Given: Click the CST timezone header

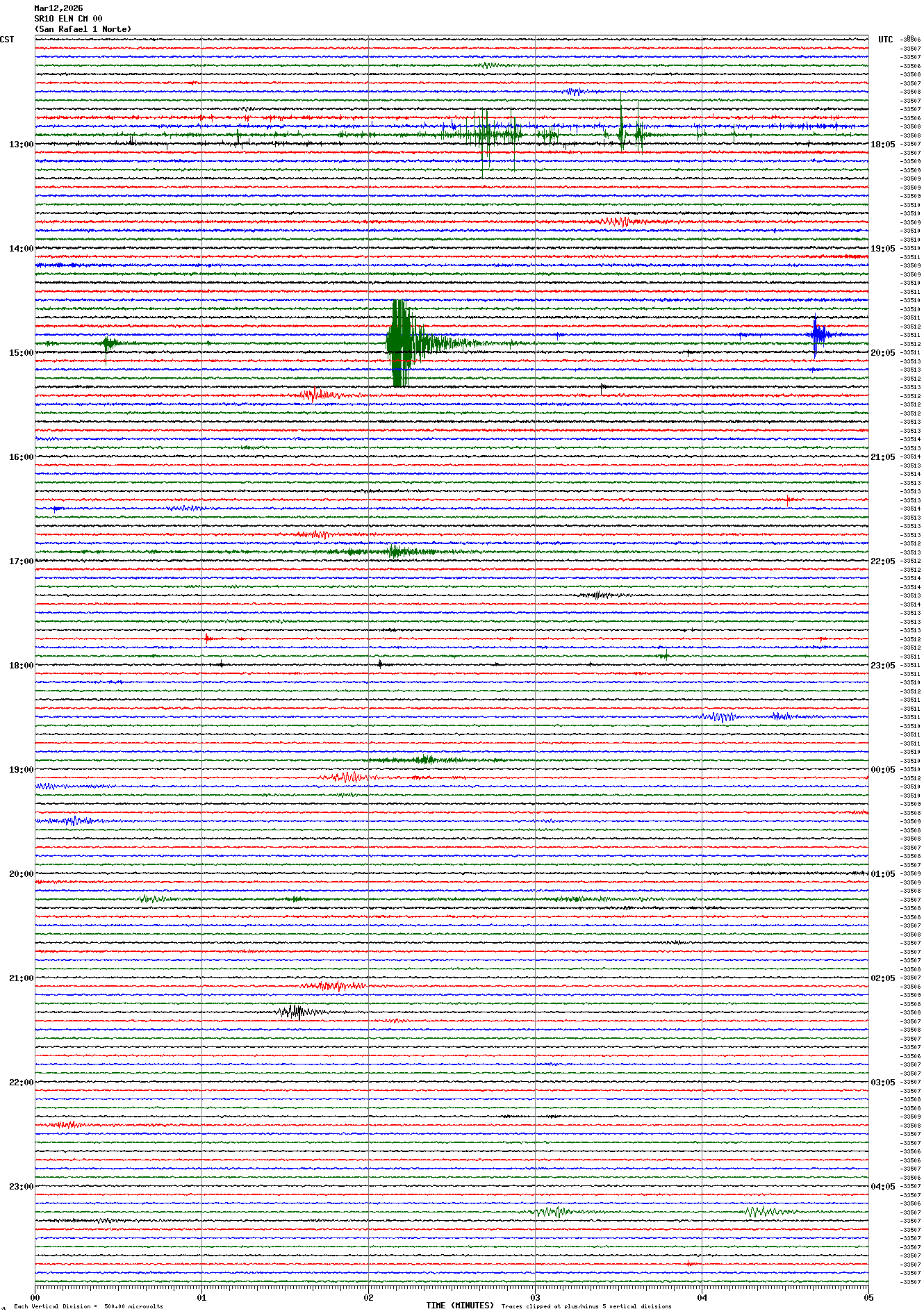Looking at the screenshot, I should tap(7, 40).
